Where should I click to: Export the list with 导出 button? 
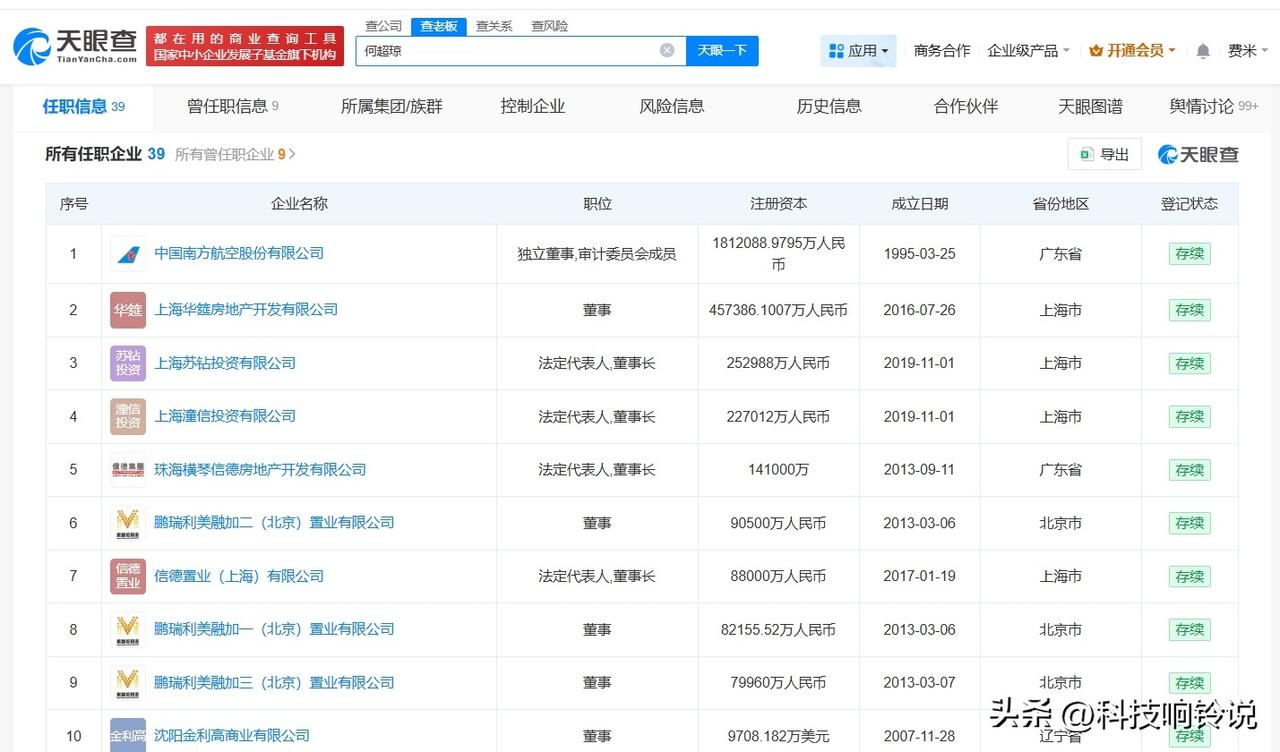click(x=1105, y=154)
